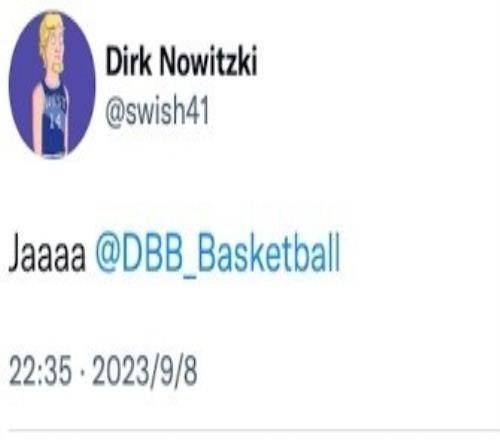Click the blue jersey in the profile picture

[54, 118]
